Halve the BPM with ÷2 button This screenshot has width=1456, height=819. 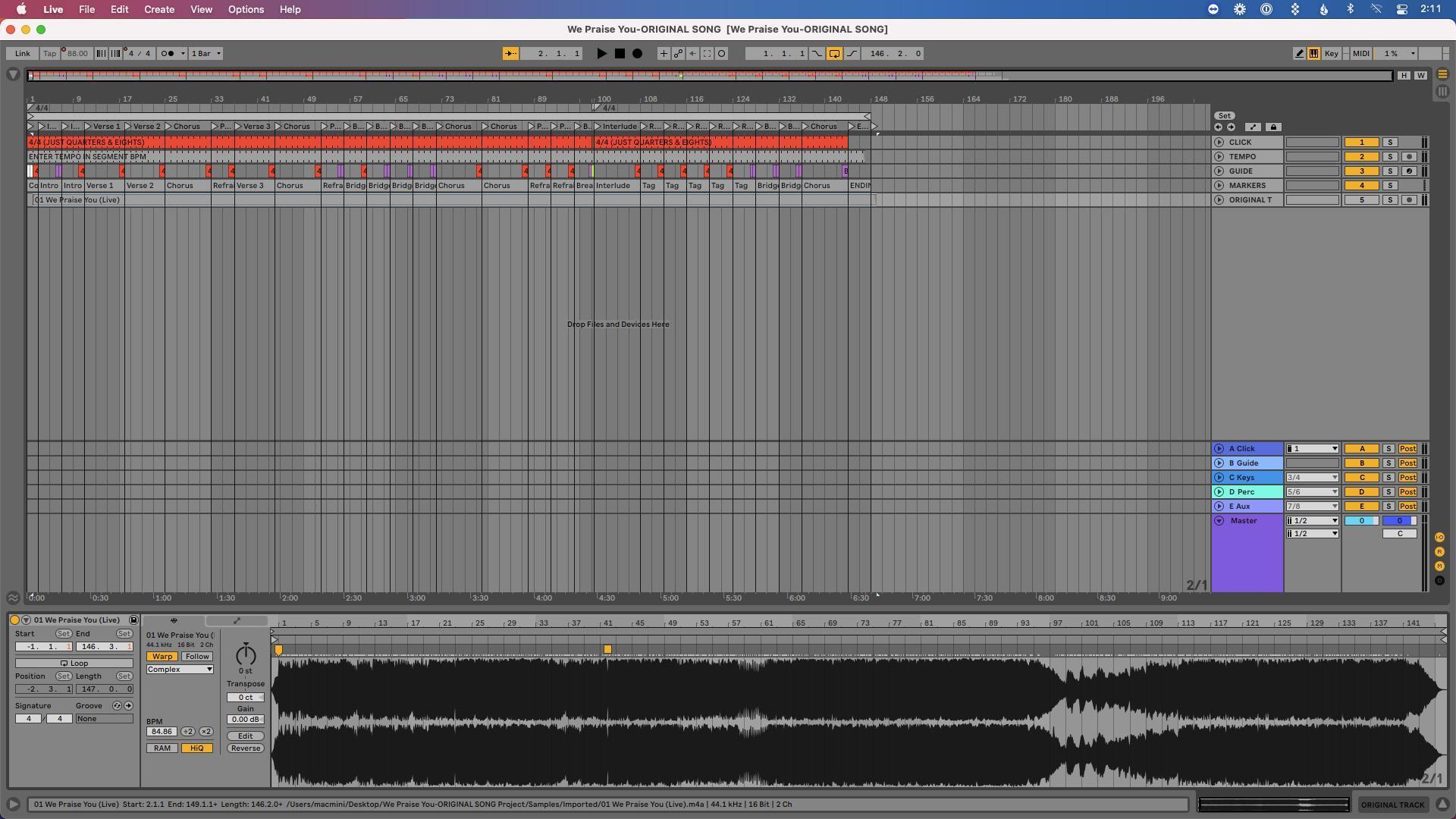coord(187,732)
